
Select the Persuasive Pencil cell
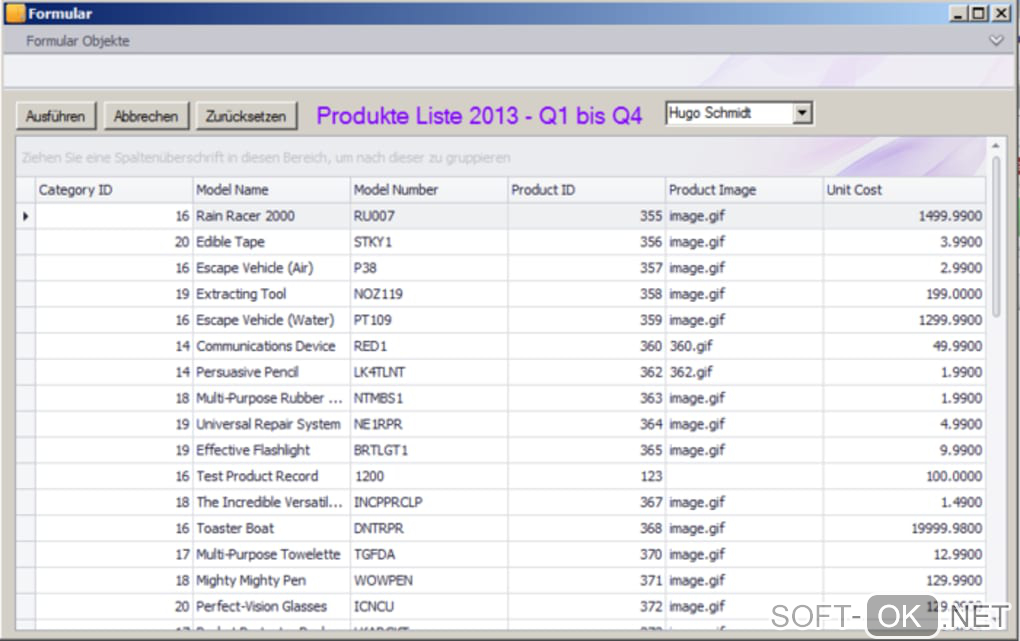(x=271, y=372)
